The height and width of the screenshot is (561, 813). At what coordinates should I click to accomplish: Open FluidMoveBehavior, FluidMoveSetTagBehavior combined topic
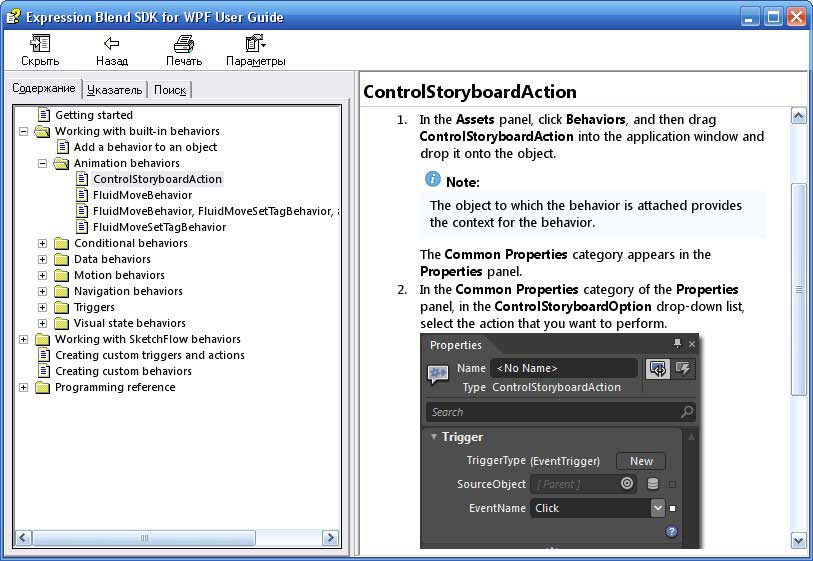(x=216, y=212)
